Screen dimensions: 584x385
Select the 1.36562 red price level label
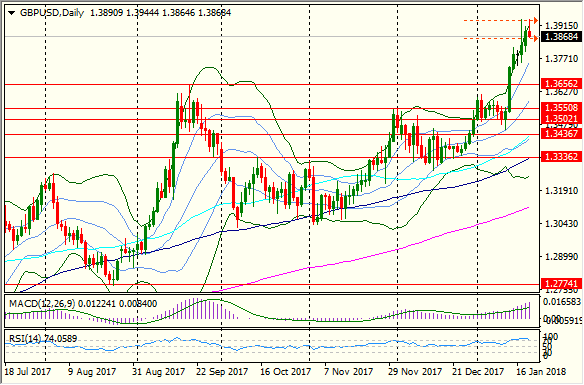(x=561, y=84)
